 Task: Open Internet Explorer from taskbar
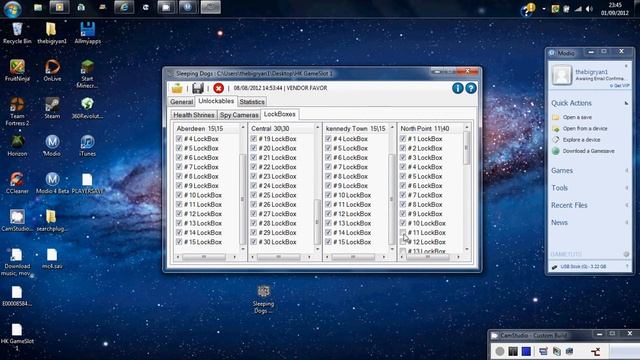click(x=124, y=7)
